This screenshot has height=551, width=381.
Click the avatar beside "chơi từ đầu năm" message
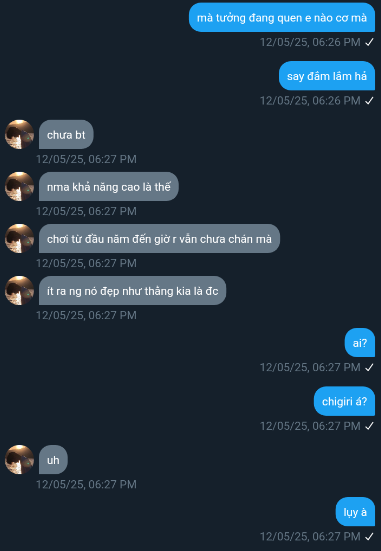[19, 238]
